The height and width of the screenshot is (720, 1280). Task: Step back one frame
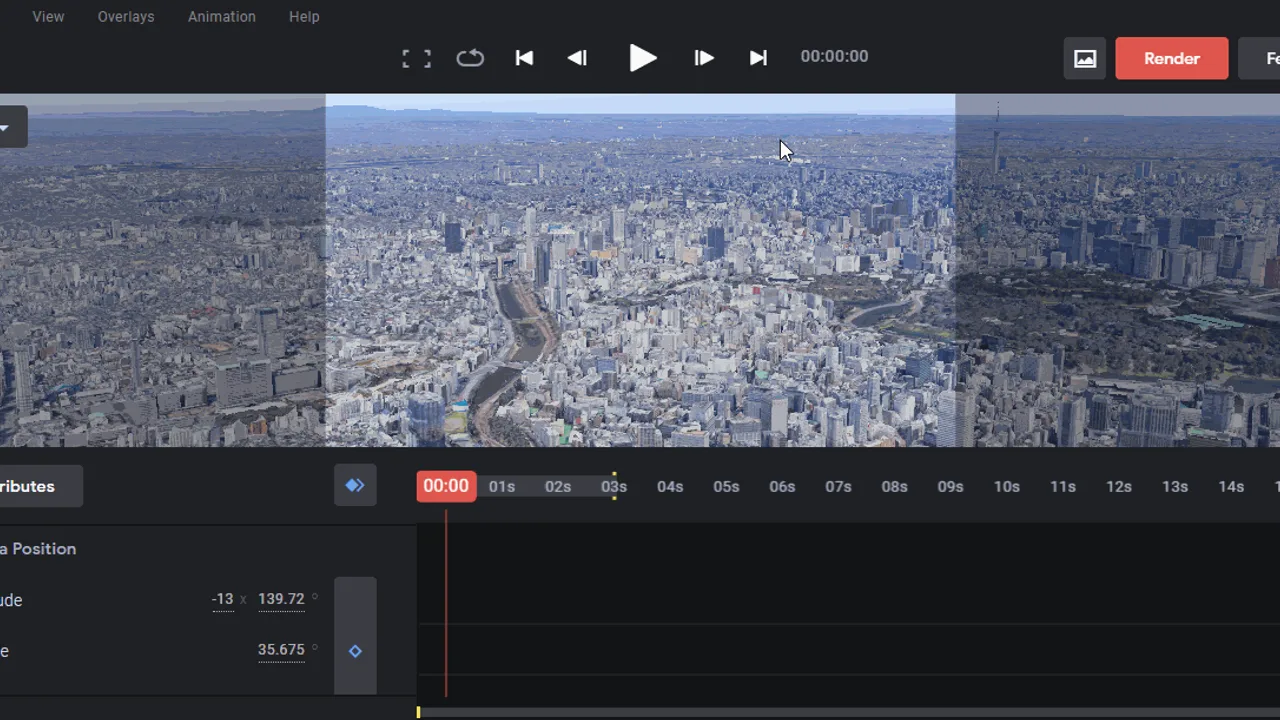577,58
